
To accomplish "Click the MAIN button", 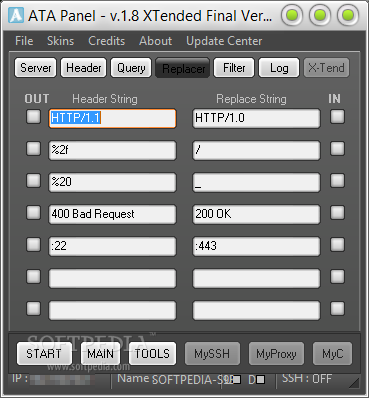I will [100, 354].
